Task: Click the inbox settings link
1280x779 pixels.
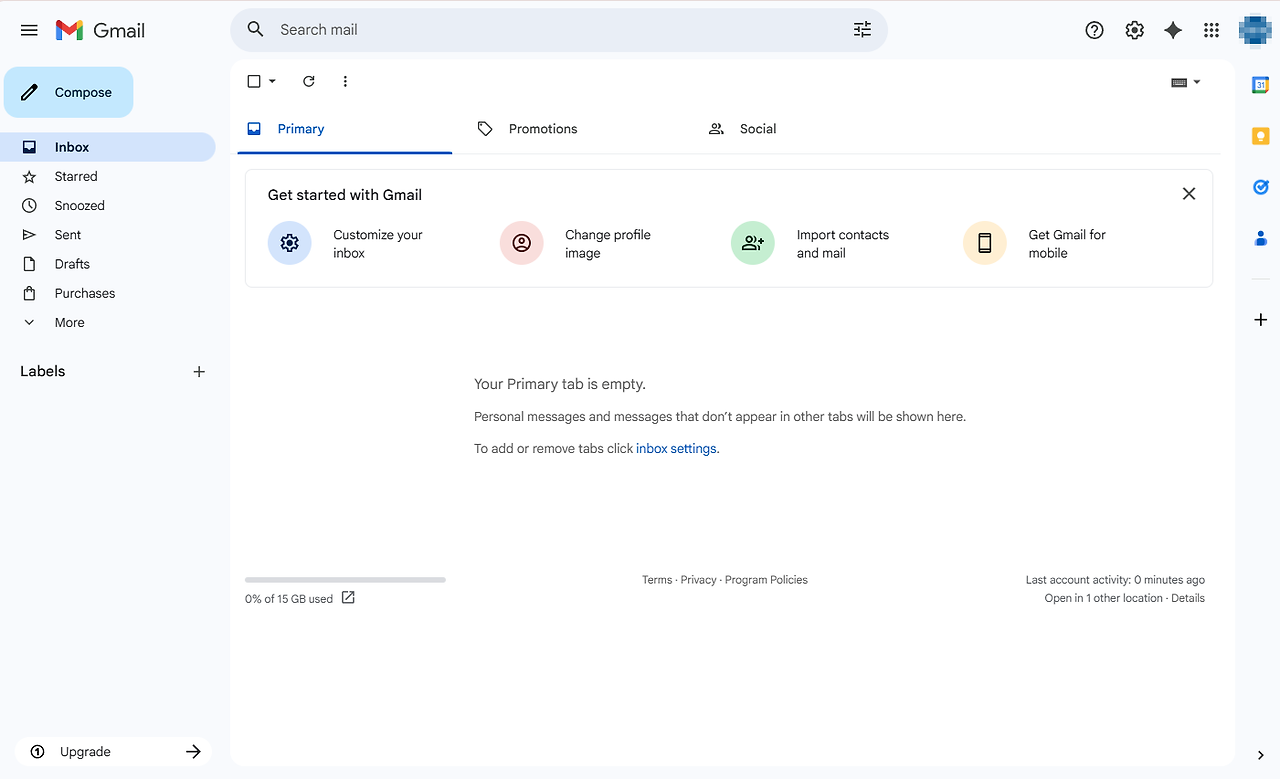Action: (676, 449)
